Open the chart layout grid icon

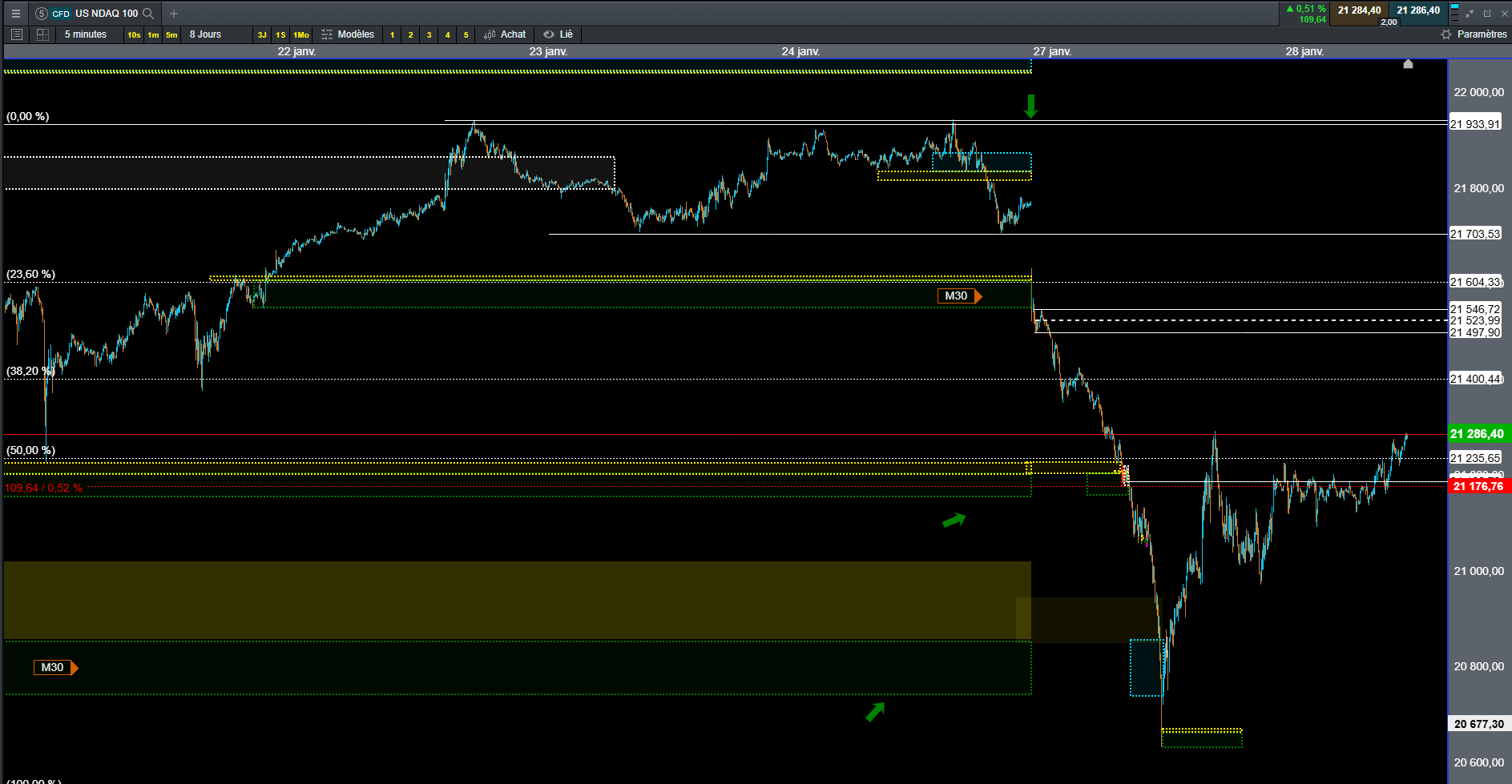42,34
